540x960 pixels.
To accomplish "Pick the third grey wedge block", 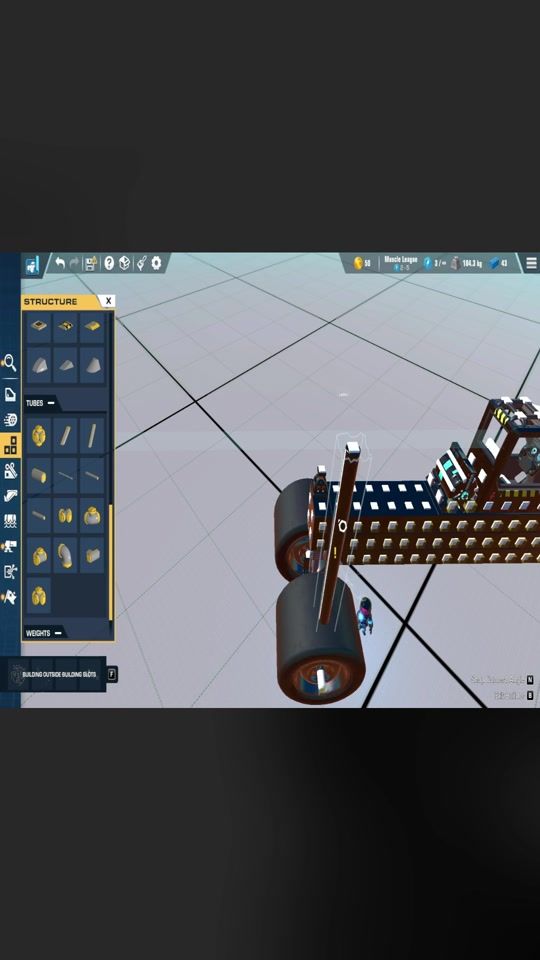I will coord(92,365).
